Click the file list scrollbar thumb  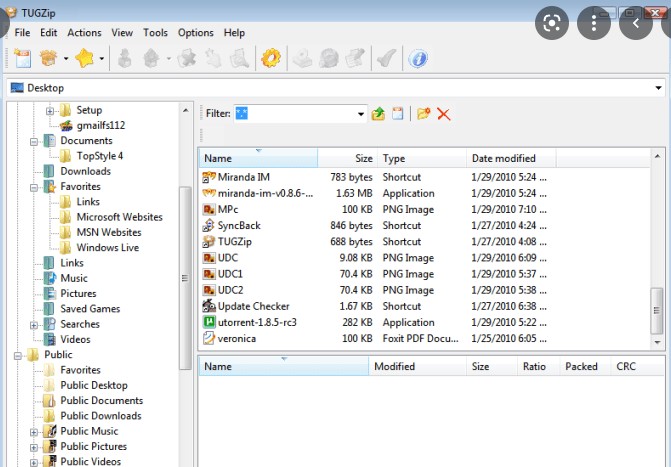(656, 310)
